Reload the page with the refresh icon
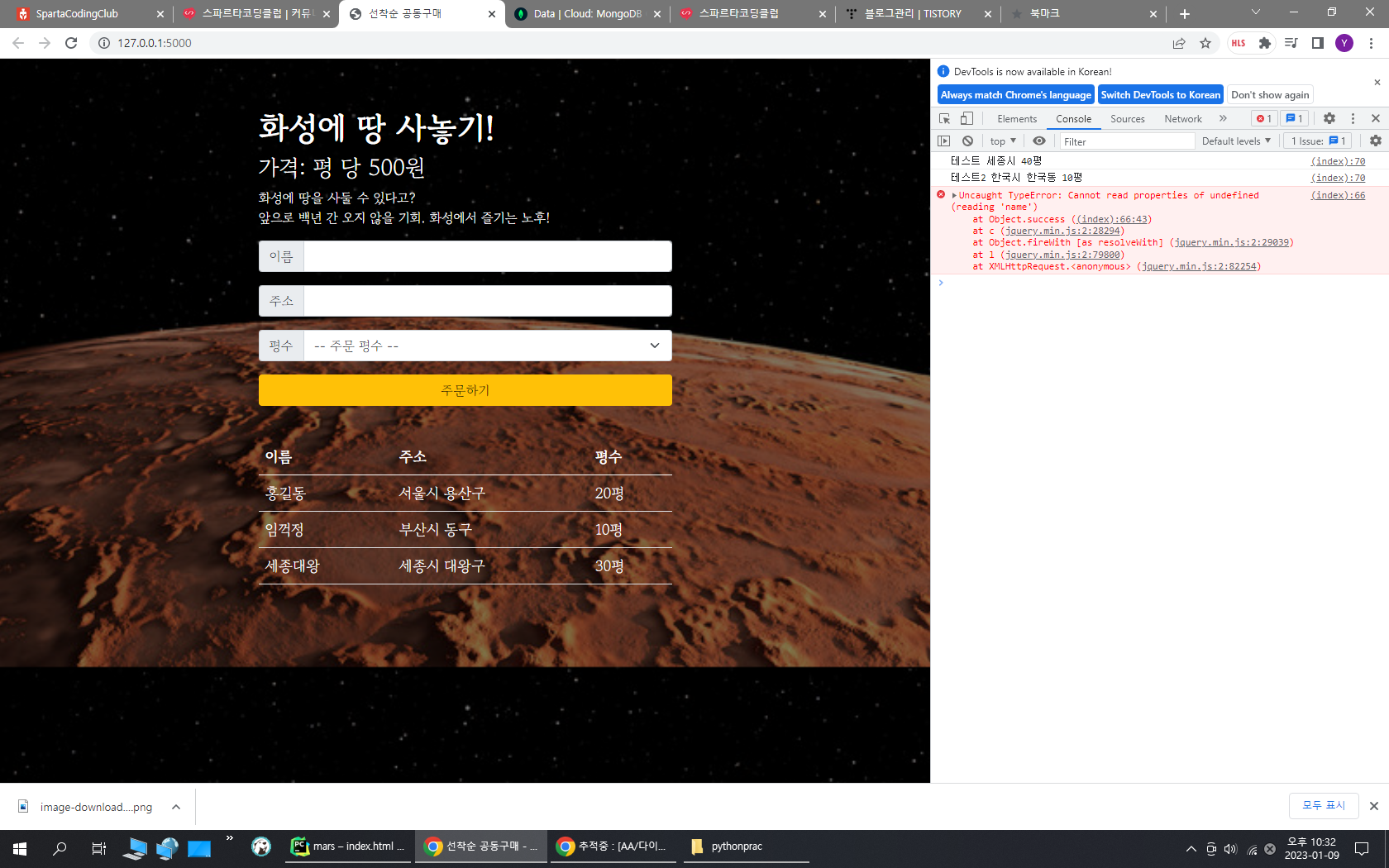Image resolution: width=1389 pixels, height=868 pixels. click(x=71, y=43)
